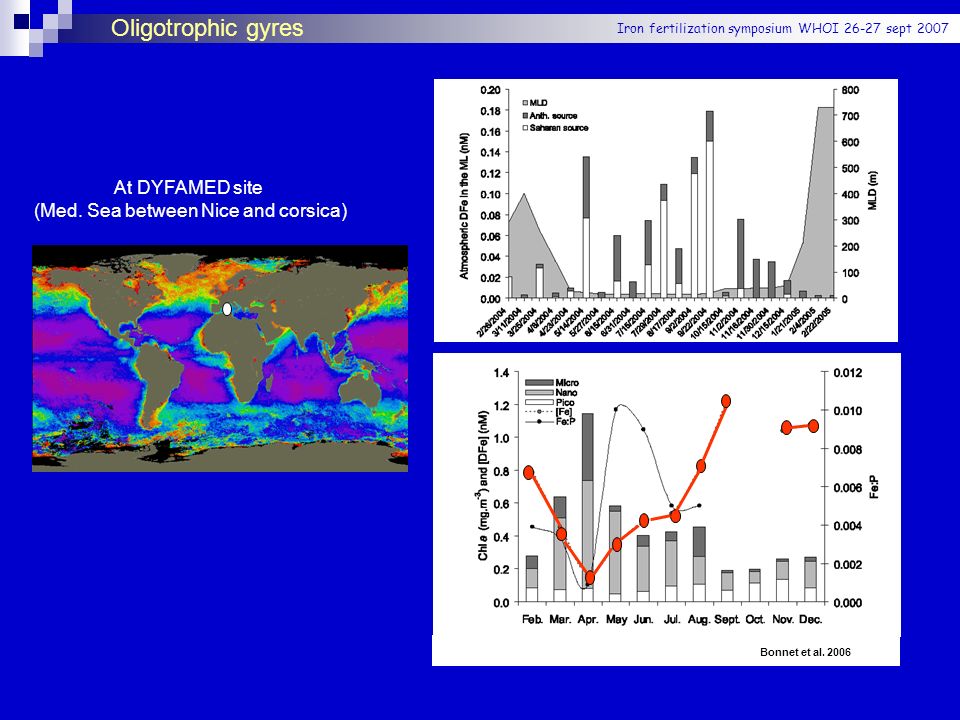Click the 'MLD (m)' right axis label
This screenshot has height=720, width=960.
click(872, 190)
